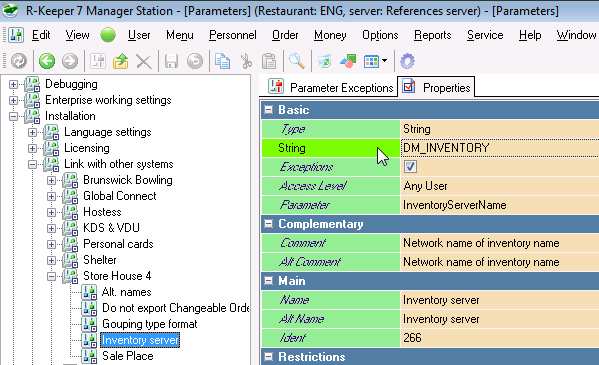Open the Service menu
Viewport: 599px width, 365px height.
(x=485, y=35)
